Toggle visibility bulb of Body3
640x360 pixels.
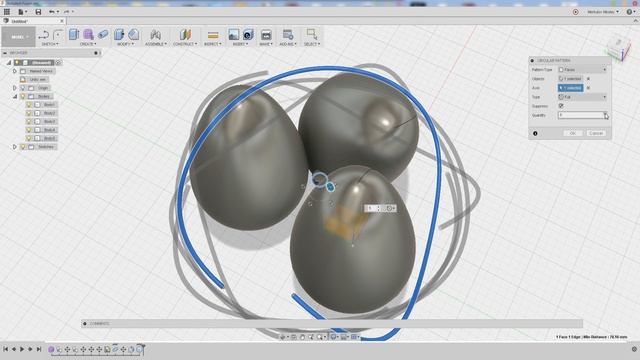coord(29,122)
